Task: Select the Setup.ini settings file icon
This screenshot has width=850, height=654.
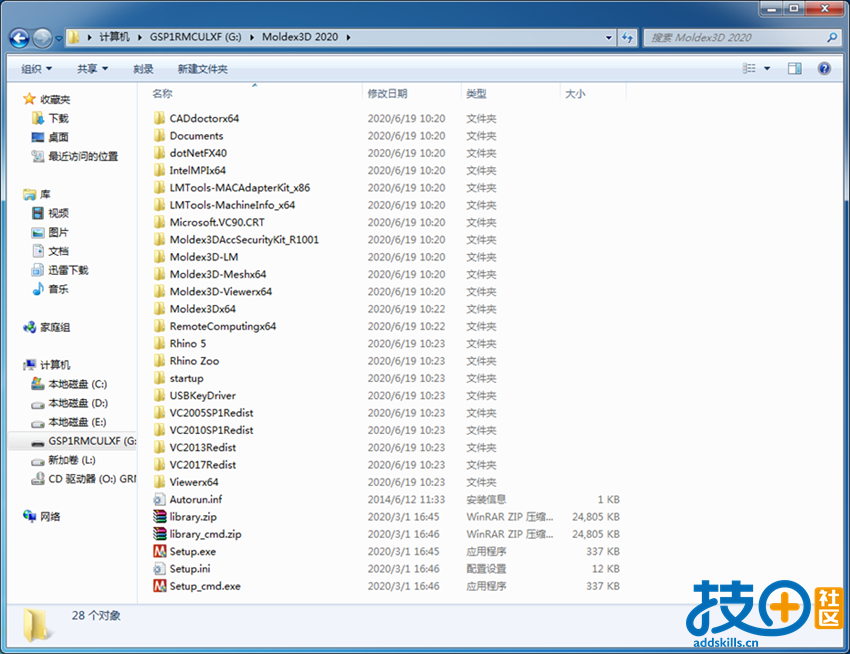Action: [159, 569]
